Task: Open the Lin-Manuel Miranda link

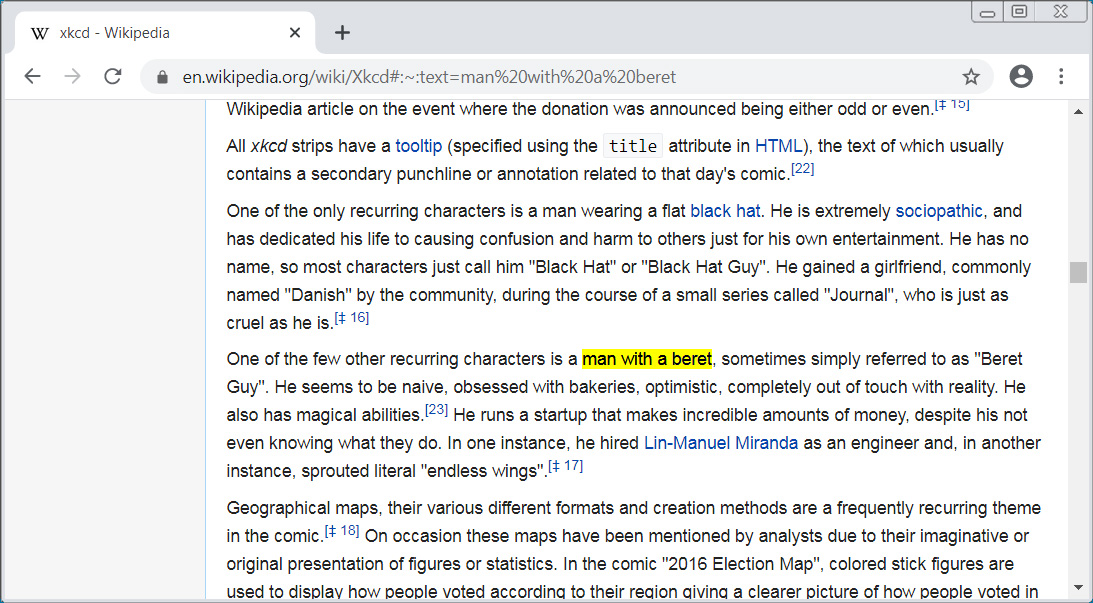Action: pos(721,443)
